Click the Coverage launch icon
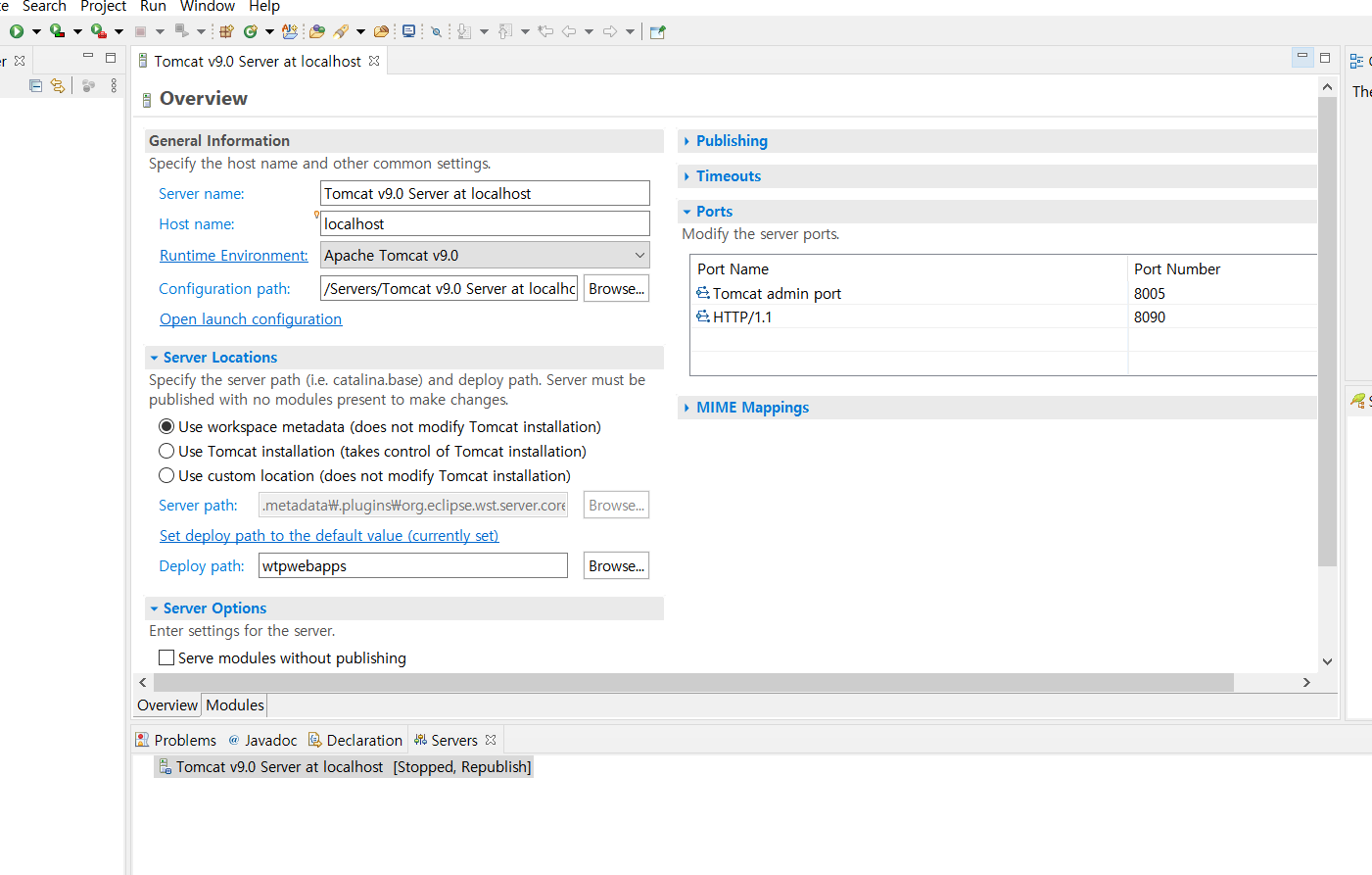Screen dimensions: 1372x875 pyautogui.click(x=57, y=31)
